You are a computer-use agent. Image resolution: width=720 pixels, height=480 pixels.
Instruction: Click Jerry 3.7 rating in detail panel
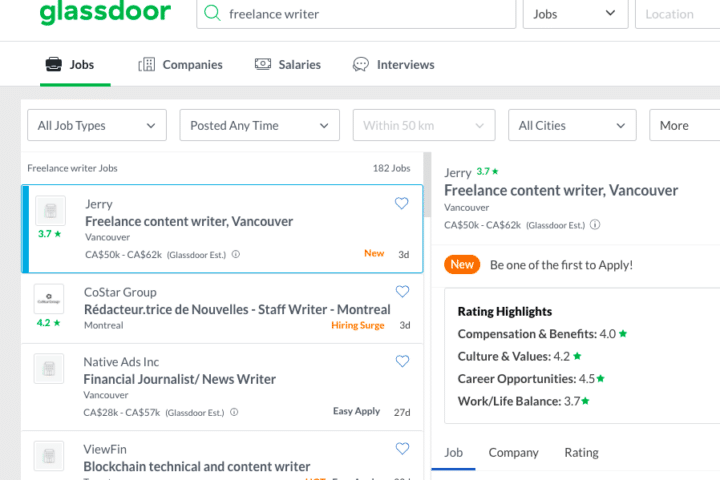(487, 171)
